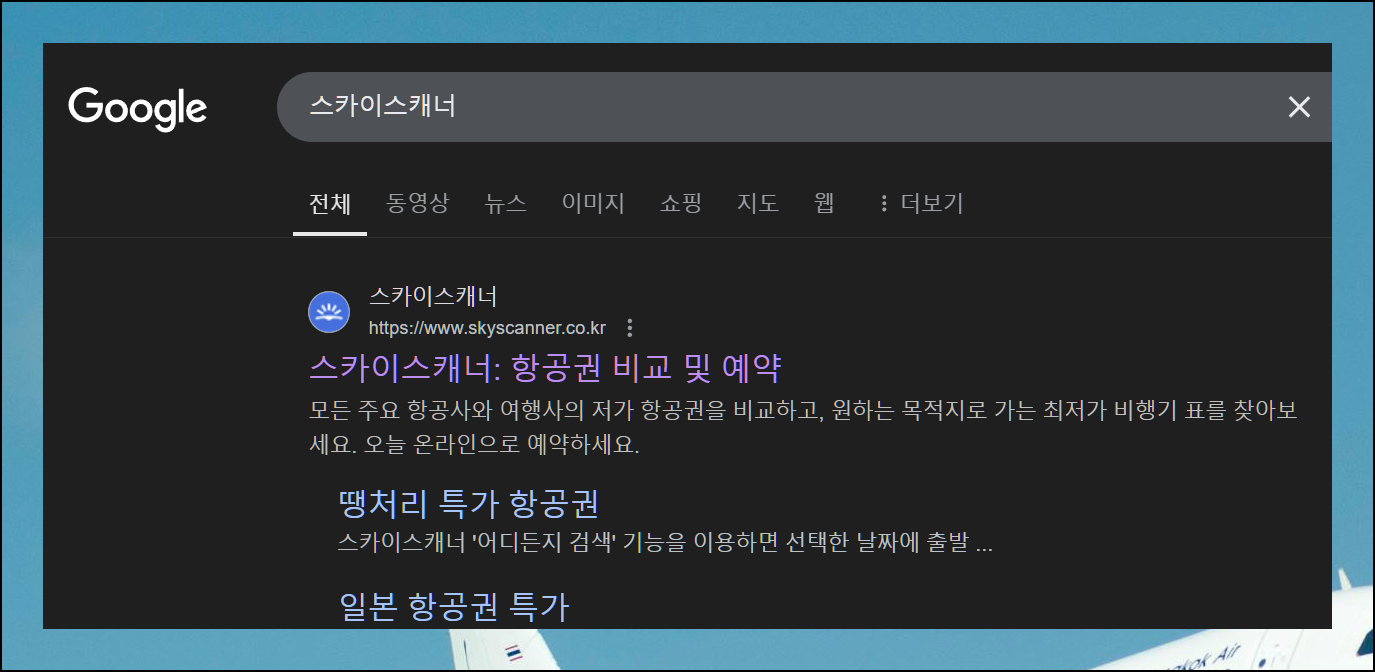Viewport: 1375px width, 672px height.
Task: Go to the 지도 tab
Action: pos(758,204)
